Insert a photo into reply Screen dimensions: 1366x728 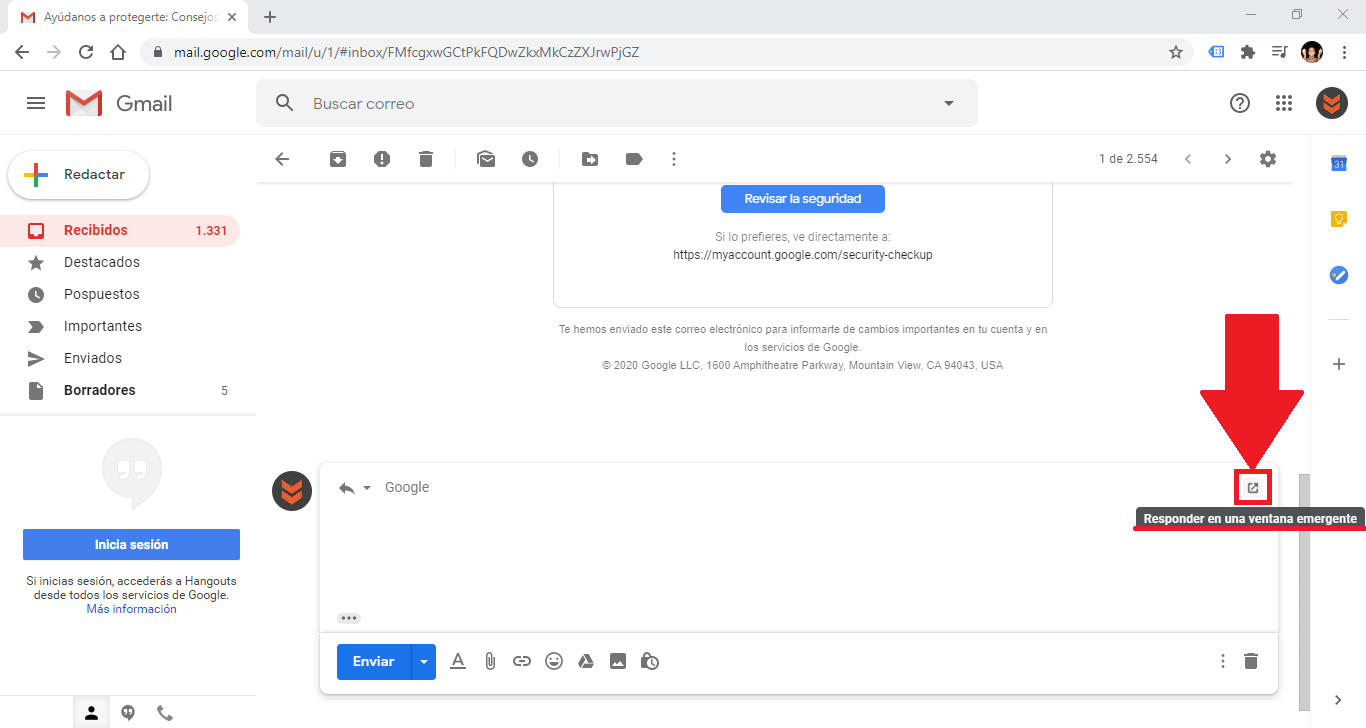click(x=618, y=661)
